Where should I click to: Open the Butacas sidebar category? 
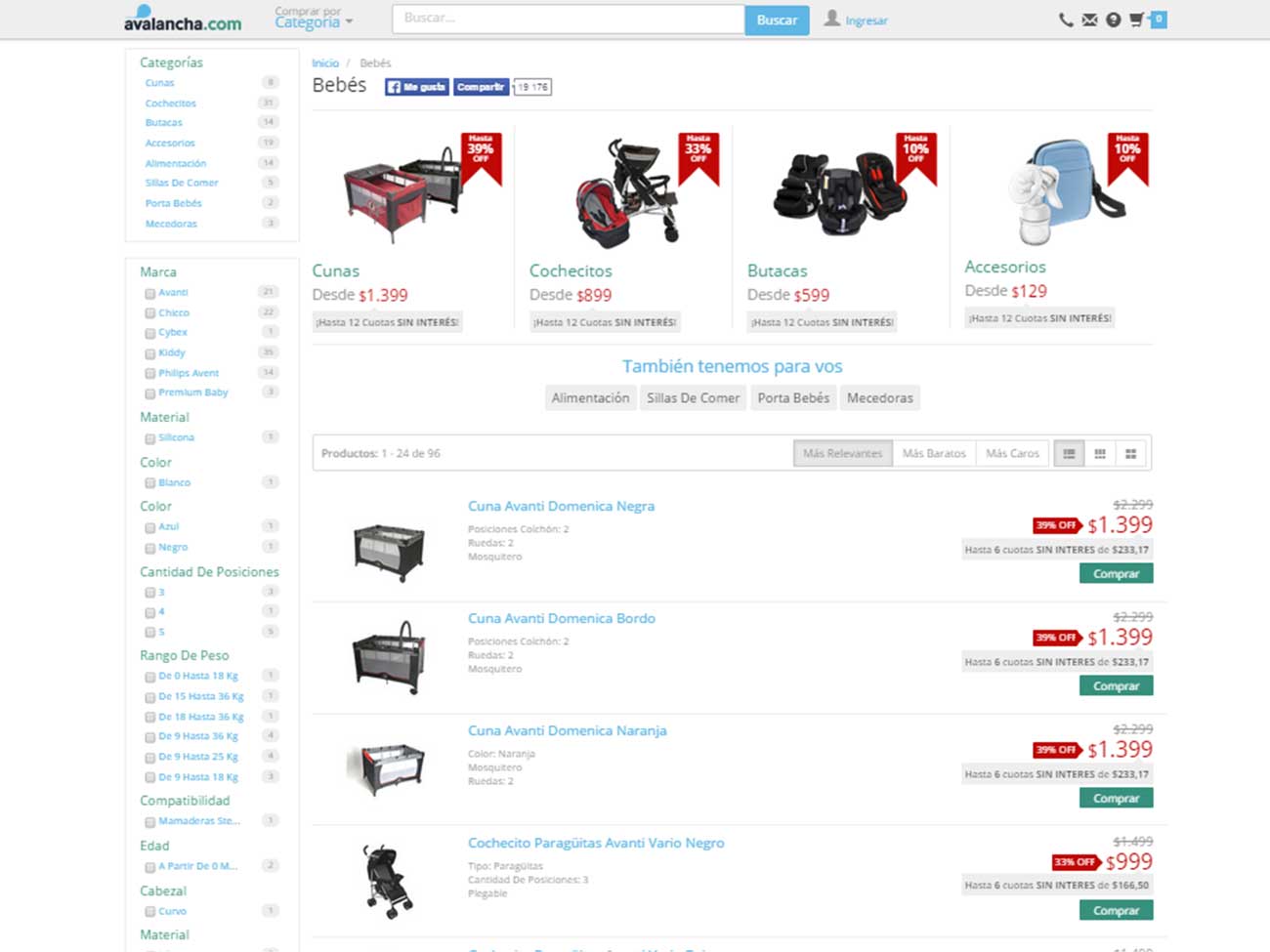point(164,123)
